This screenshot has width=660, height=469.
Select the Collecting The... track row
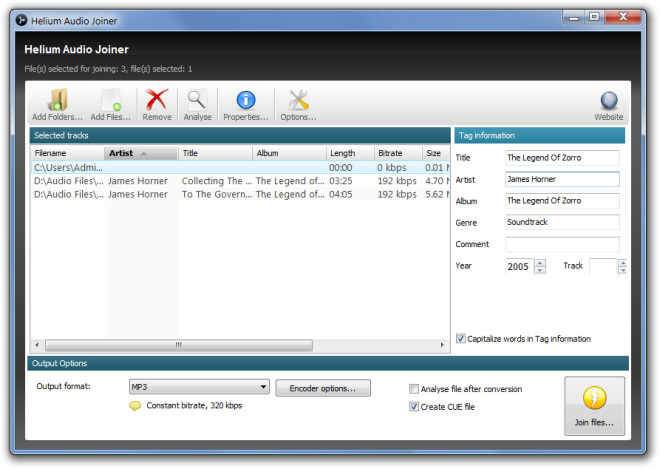[x=240, y=181]
